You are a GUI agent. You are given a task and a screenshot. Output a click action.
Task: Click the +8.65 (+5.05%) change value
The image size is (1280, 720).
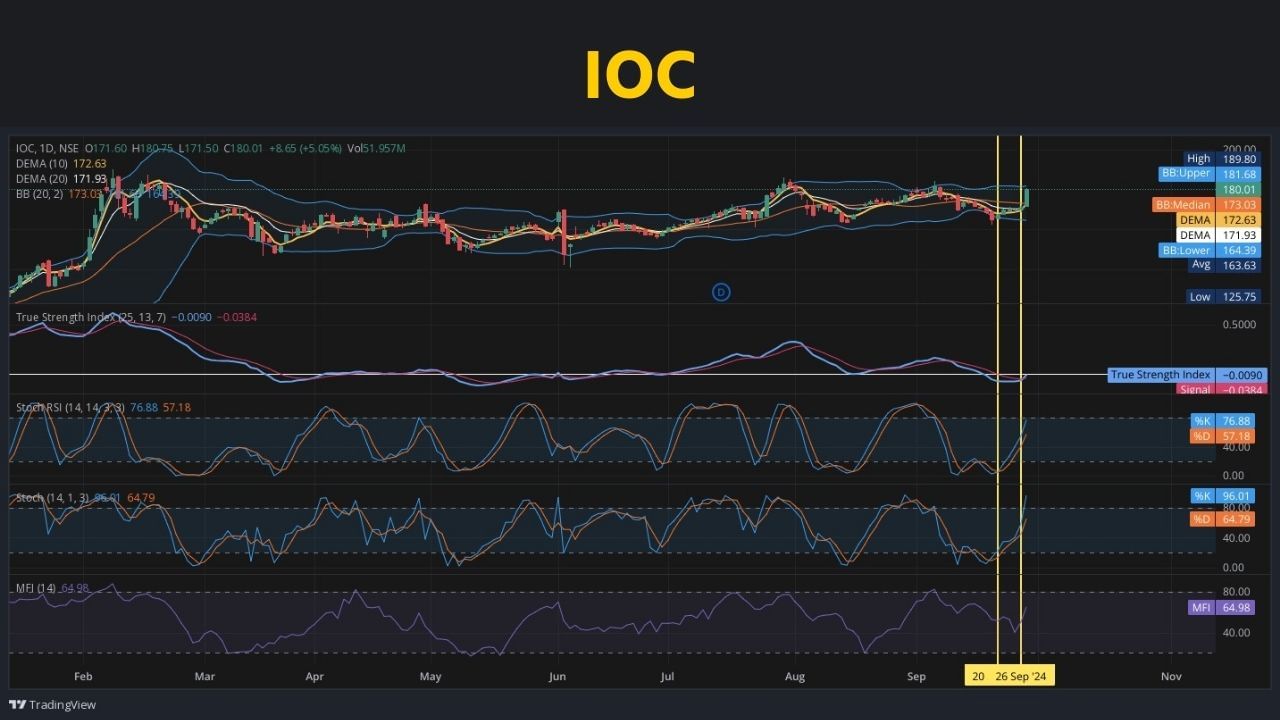[304, 148]
